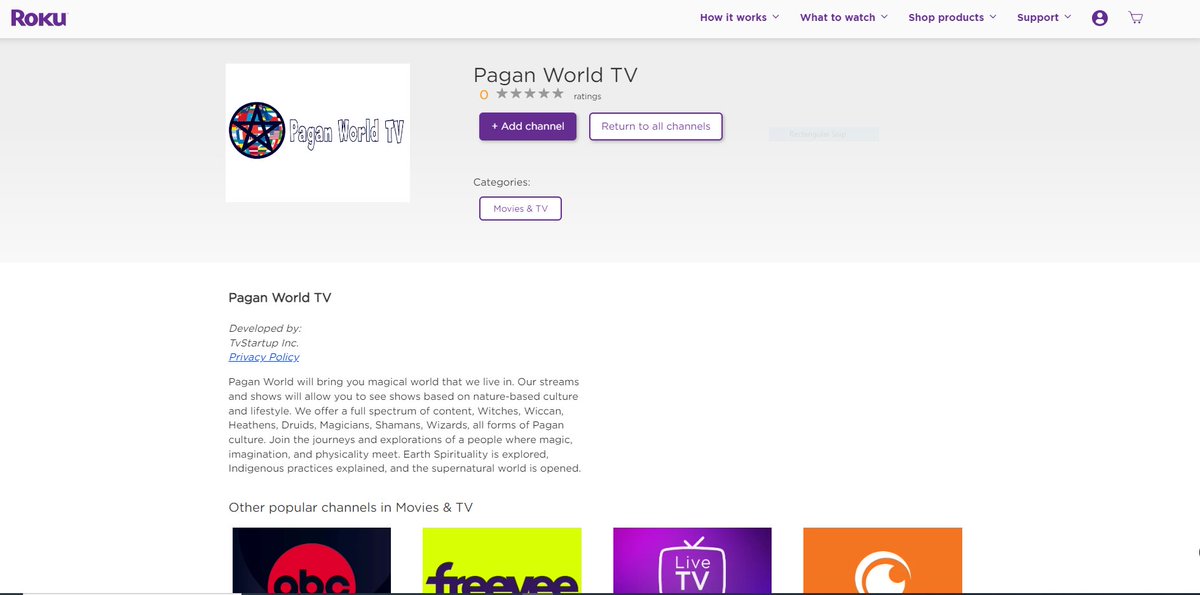Open the orange Crunchyroll channel tile

(x=882, y=561)
